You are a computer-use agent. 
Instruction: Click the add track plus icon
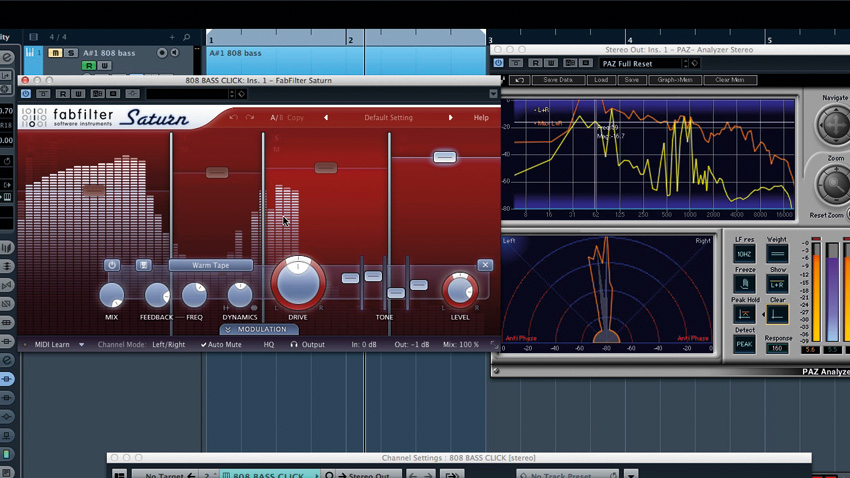pyautogui.click(x=172, y=37)
